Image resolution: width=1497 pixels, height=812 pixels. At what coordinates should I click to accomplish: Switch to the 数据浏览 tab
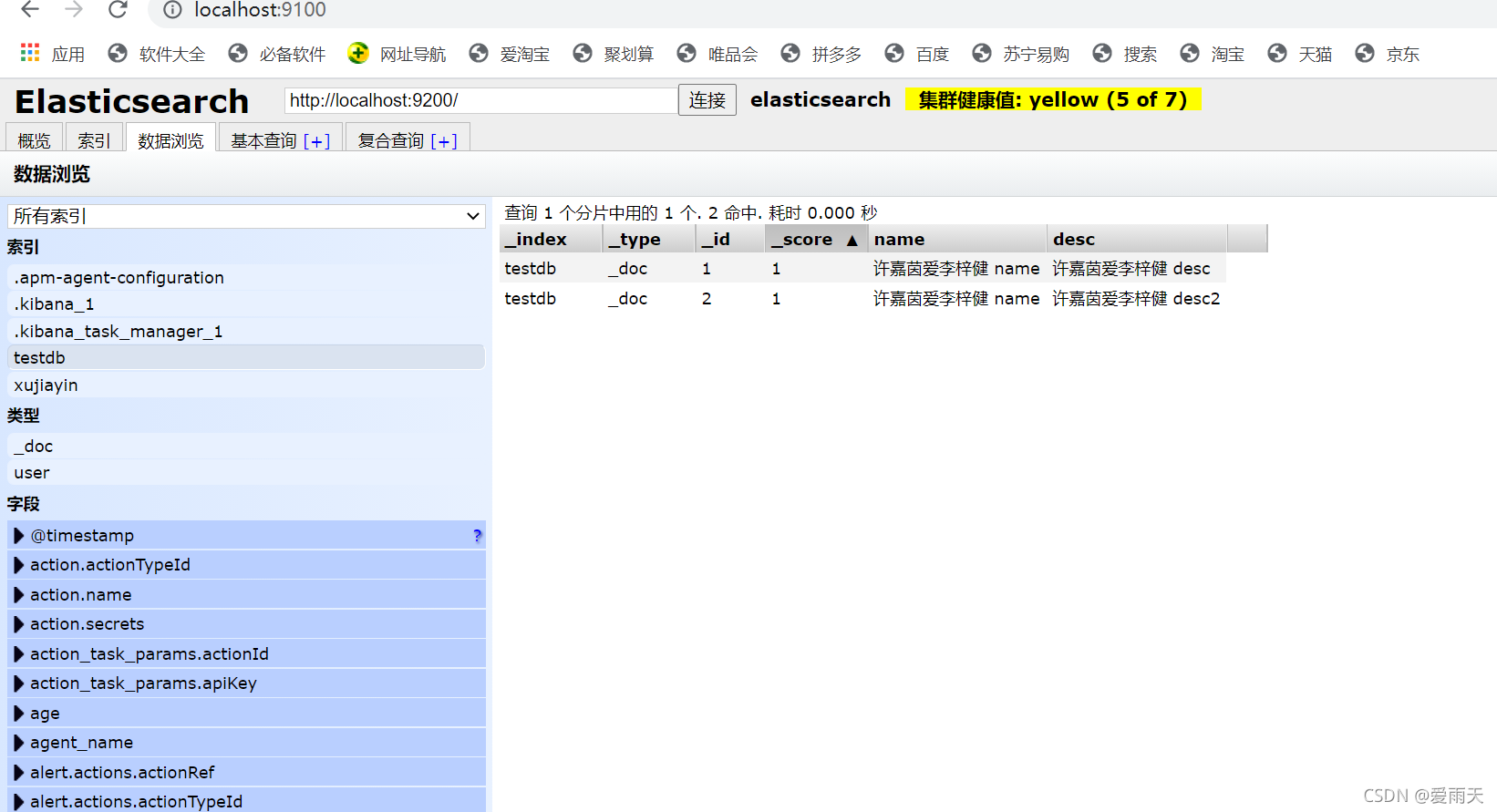pos(170,139)
